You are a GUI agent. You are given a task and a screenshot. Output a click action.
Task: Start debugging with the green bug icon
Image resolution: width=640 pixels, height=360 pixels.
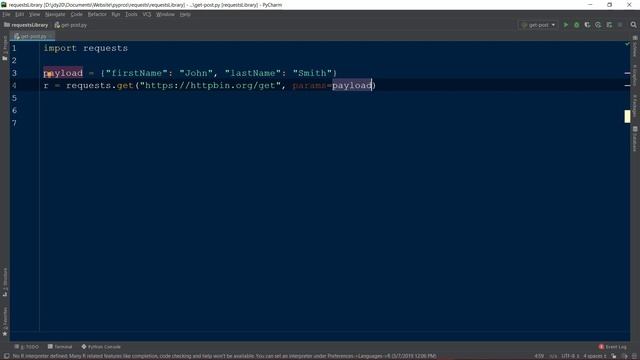tap(576, 25)
